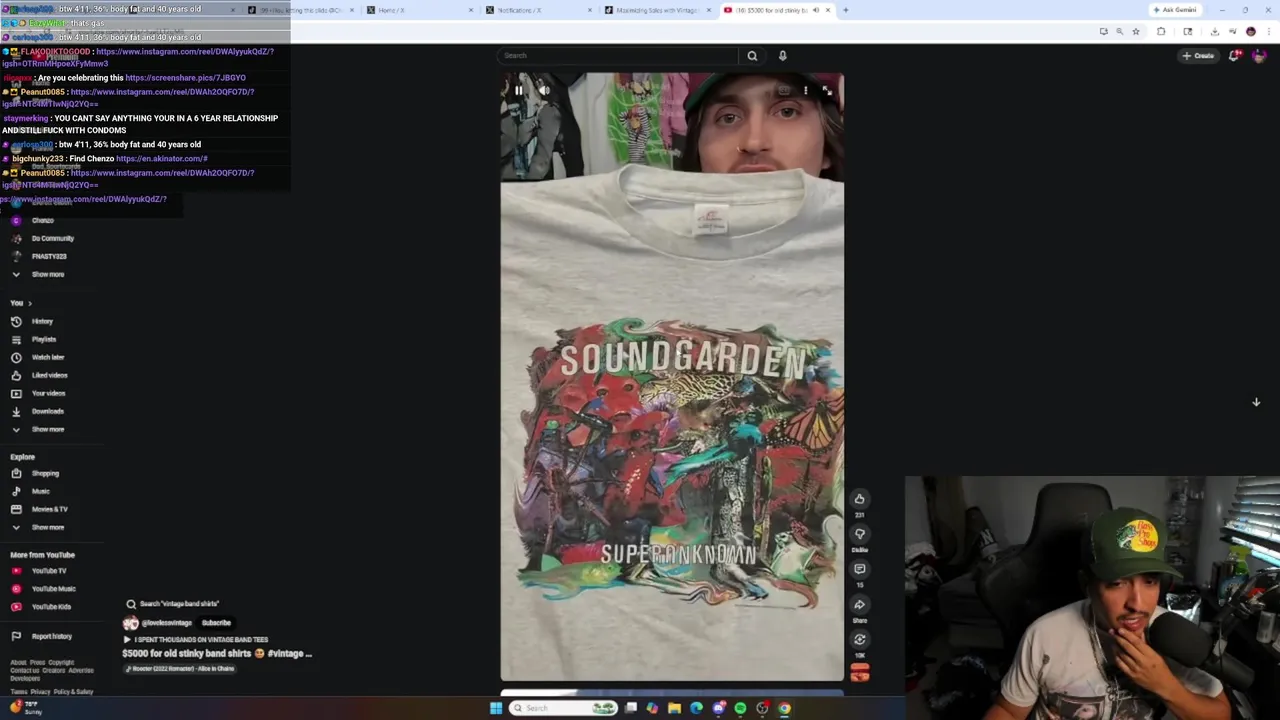This screenshot has width=1280, height=720.
Task: Click the 'Search "vintage band shirts"' suggestion
Action: coord(172,604)
